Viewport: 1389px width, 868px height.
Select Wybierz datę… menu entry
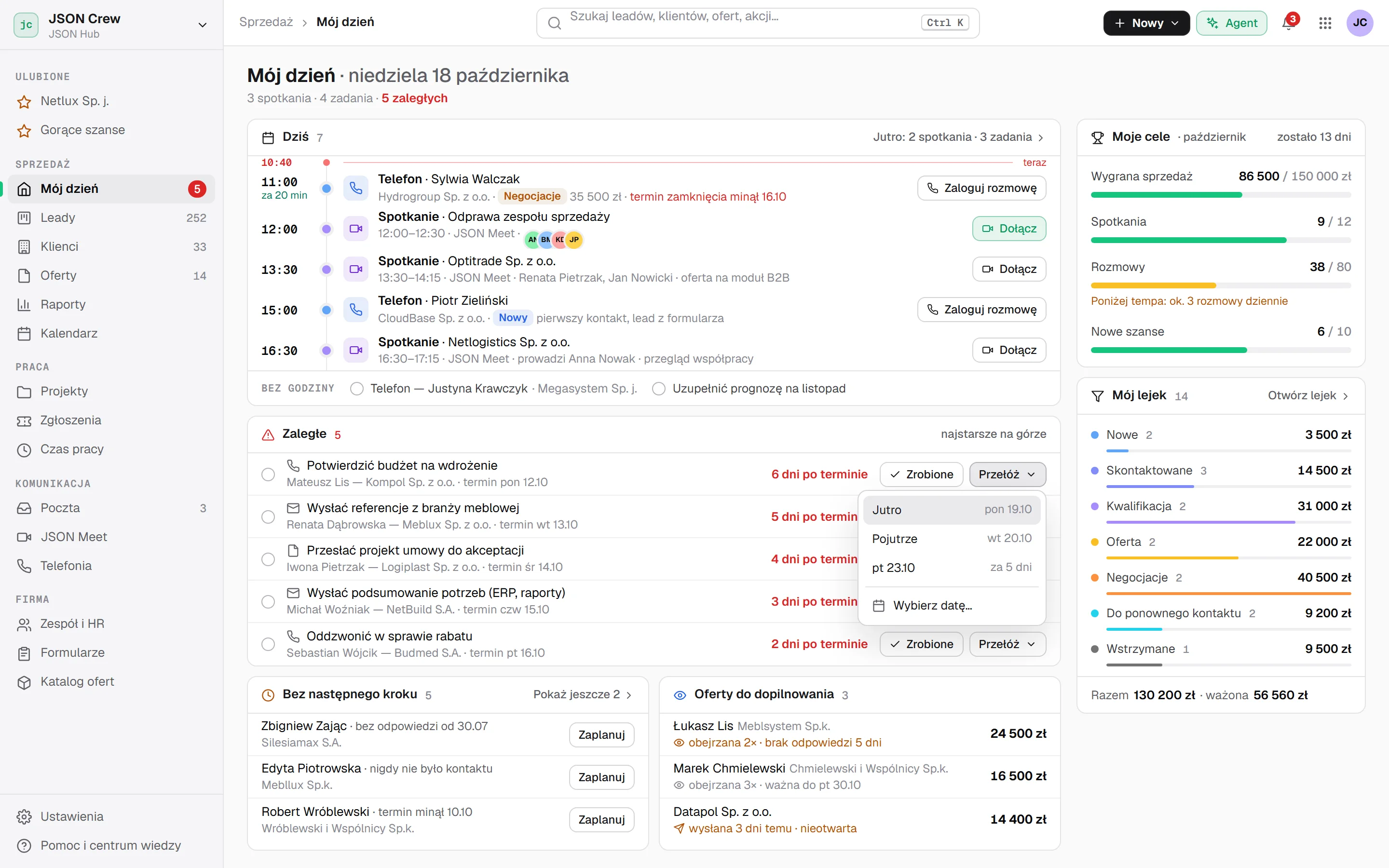[x=952, y=606]
